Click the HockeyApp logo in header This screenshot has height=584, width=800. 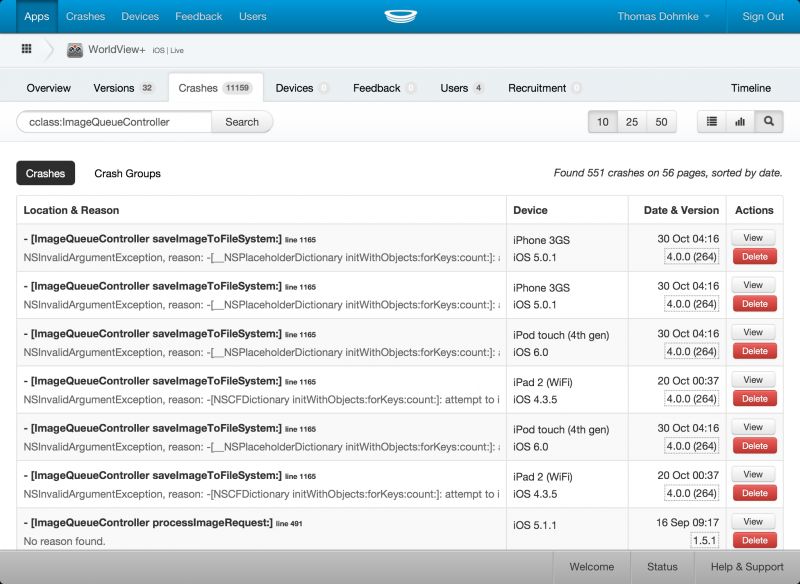[x=400, y=17]
